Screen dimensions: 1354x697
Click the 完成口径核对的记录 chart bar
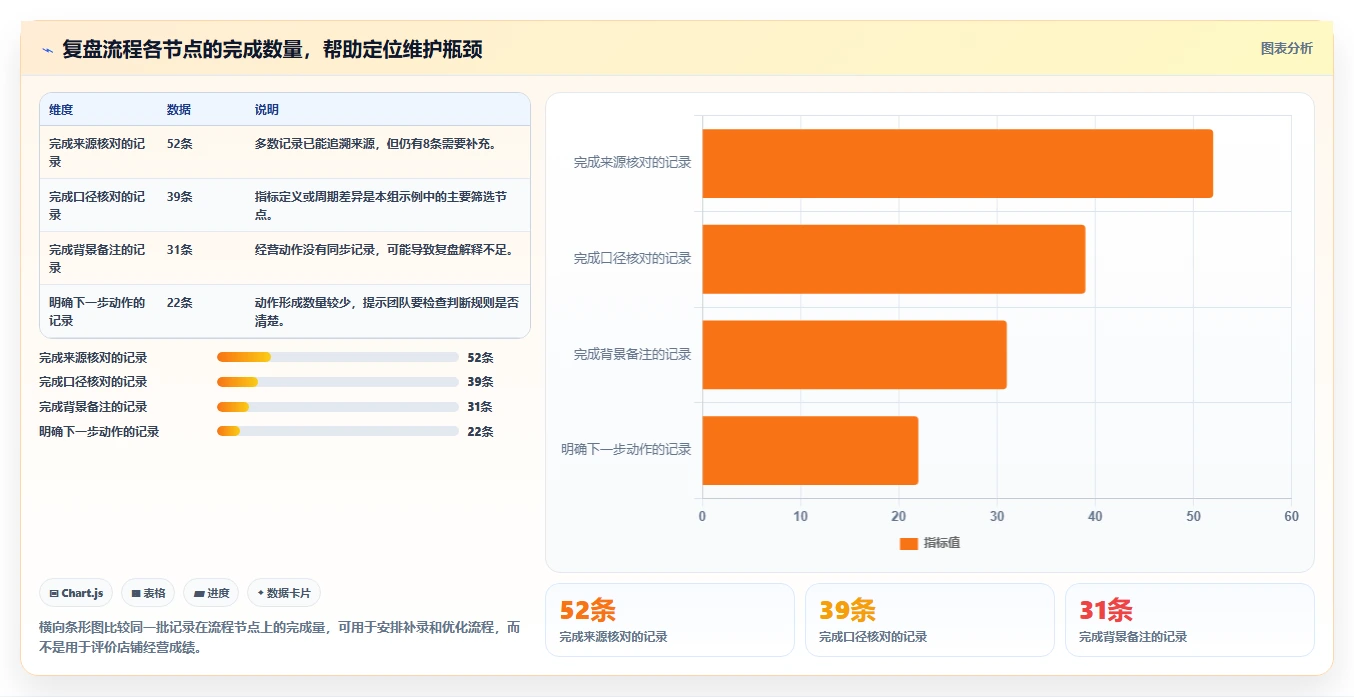pos(893,259)
